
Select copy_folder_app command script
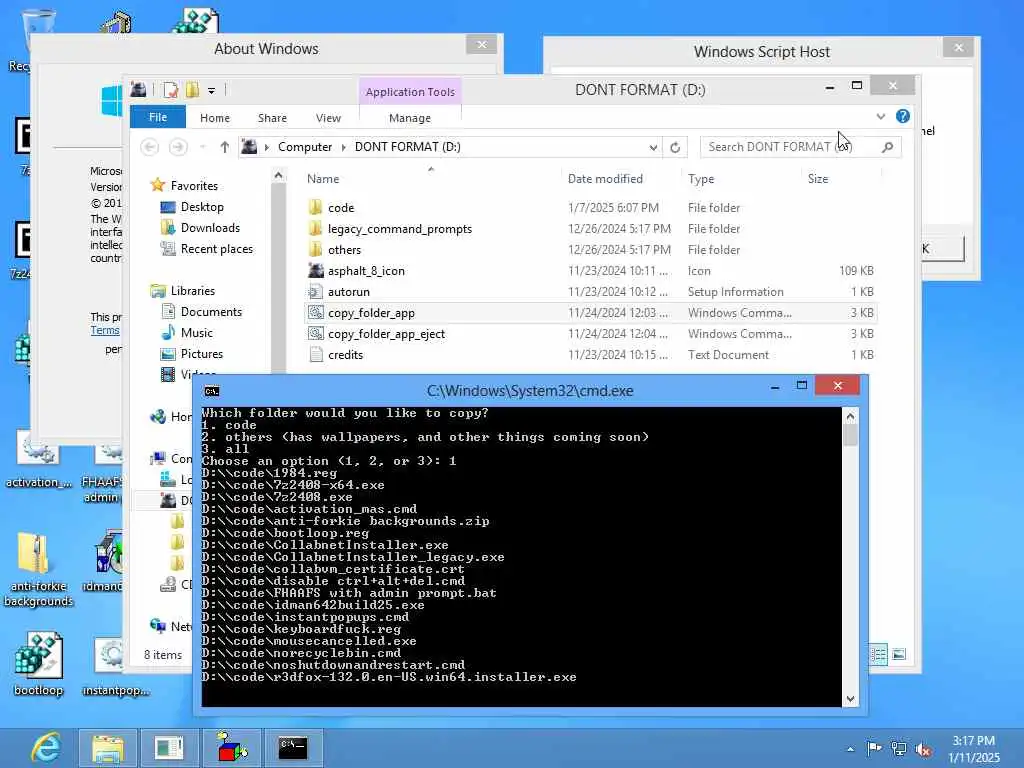(591, 313)
